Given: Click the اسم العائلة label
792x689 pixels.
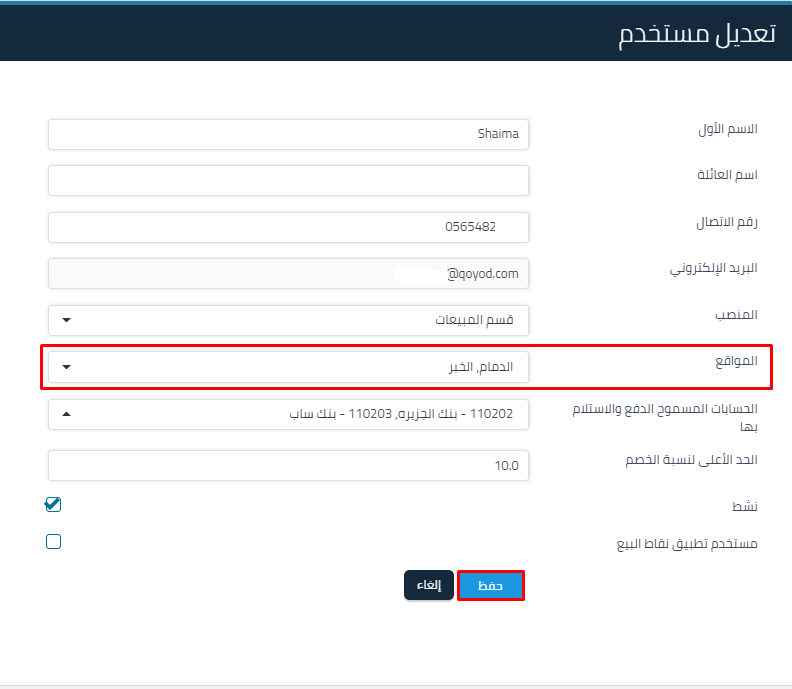Looking at the screenshot, I should (x=727, y=175).
